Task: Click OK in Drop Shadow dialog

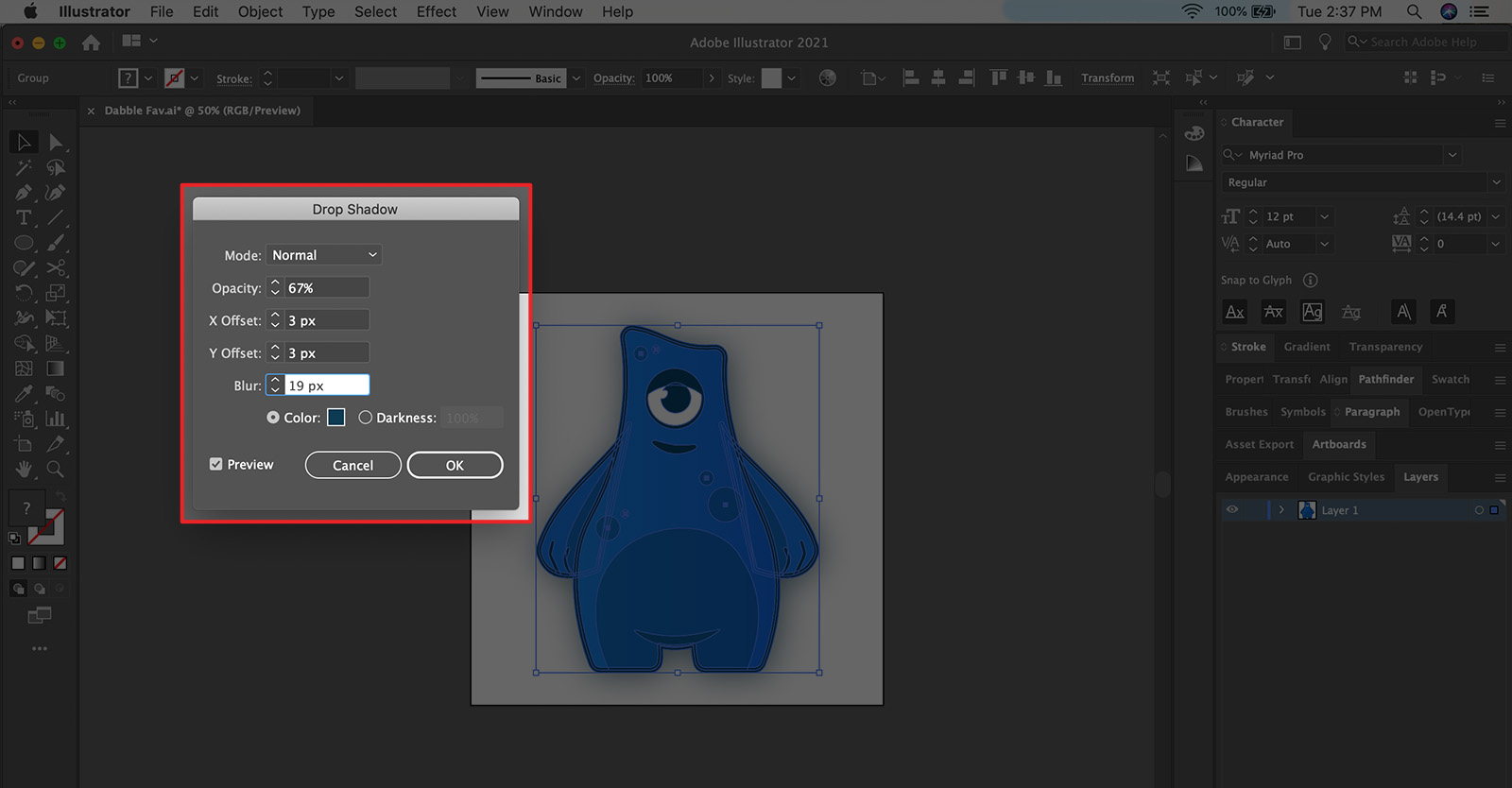Action: [x=455, y=465]
